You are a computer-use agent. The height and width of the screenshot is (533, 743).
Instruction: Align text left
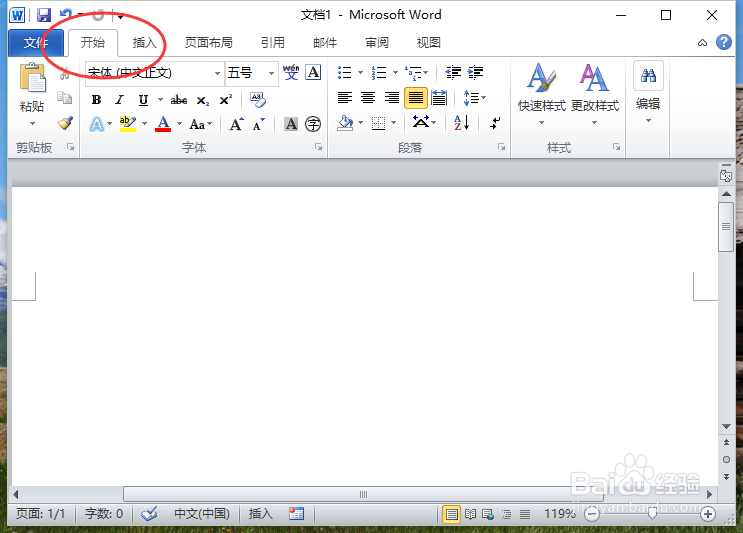coord(345,98)
